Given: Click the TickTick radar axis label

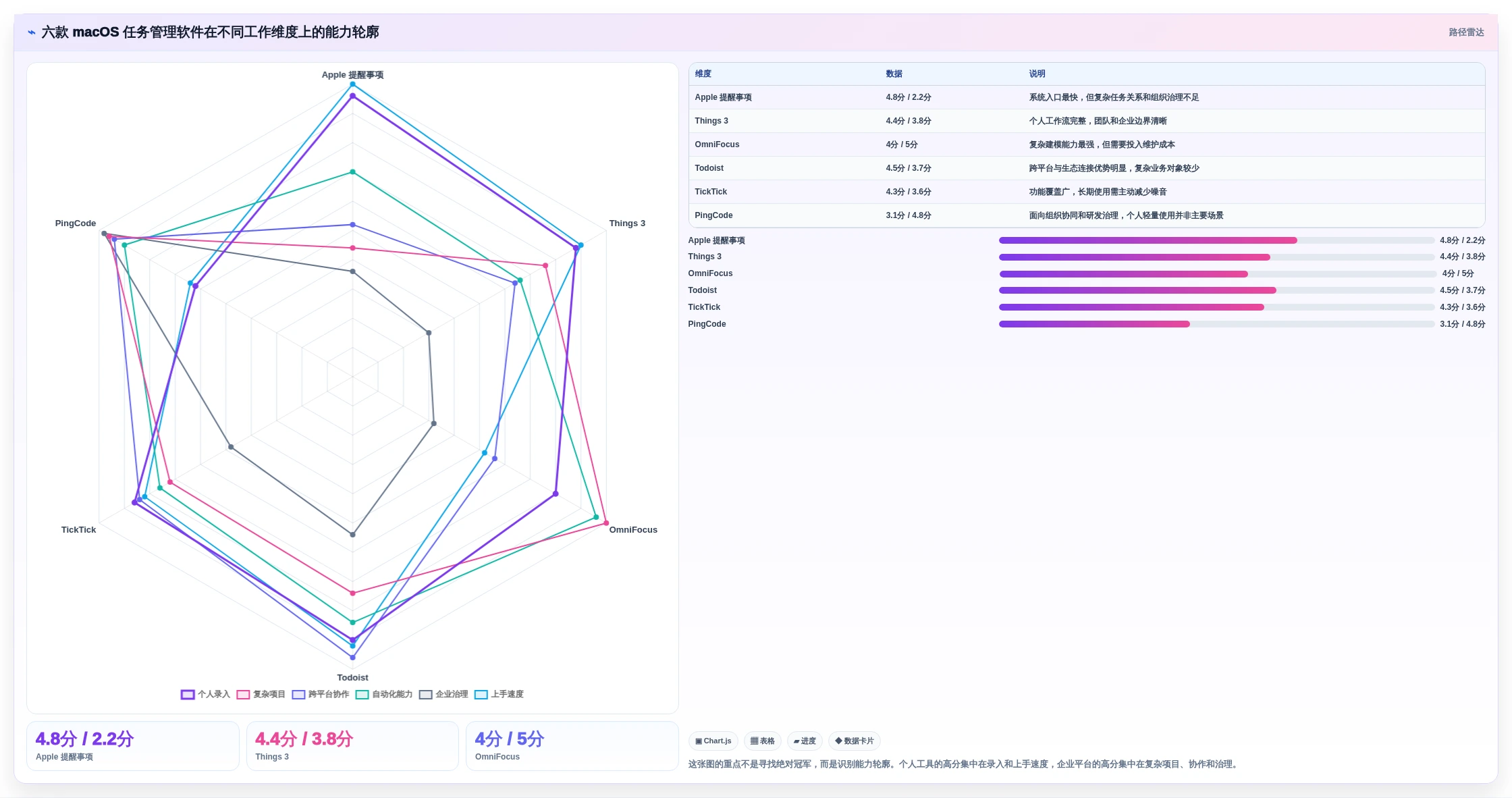Looking at the screenshot, I should pyautogui.click(x=78, y=530).
